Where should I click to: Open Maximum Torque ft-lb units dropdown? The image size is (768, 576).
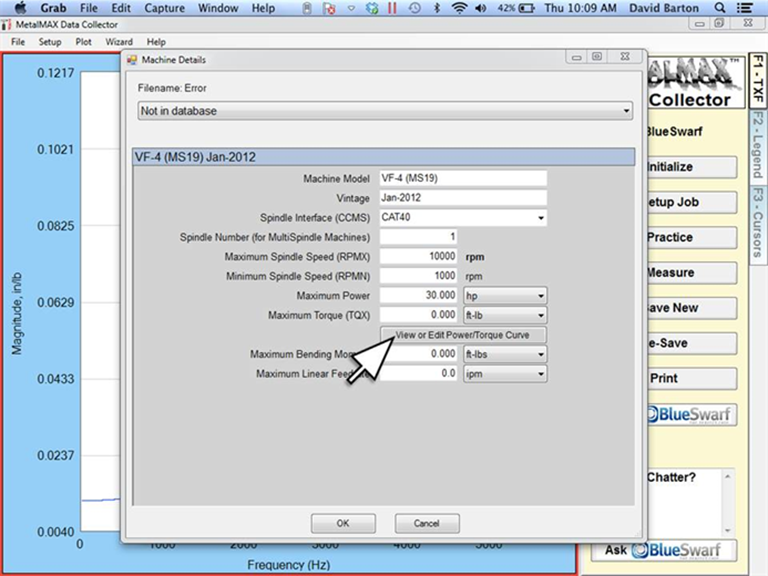(505, 315)
